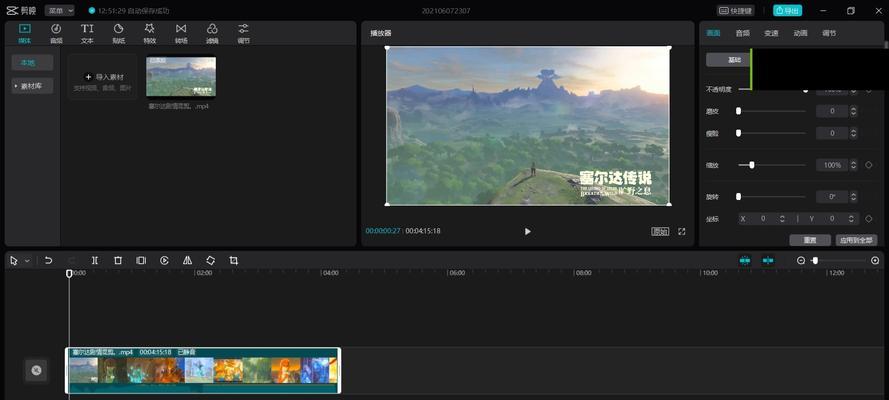Click the Rotate clip icon

pos(210,261)
